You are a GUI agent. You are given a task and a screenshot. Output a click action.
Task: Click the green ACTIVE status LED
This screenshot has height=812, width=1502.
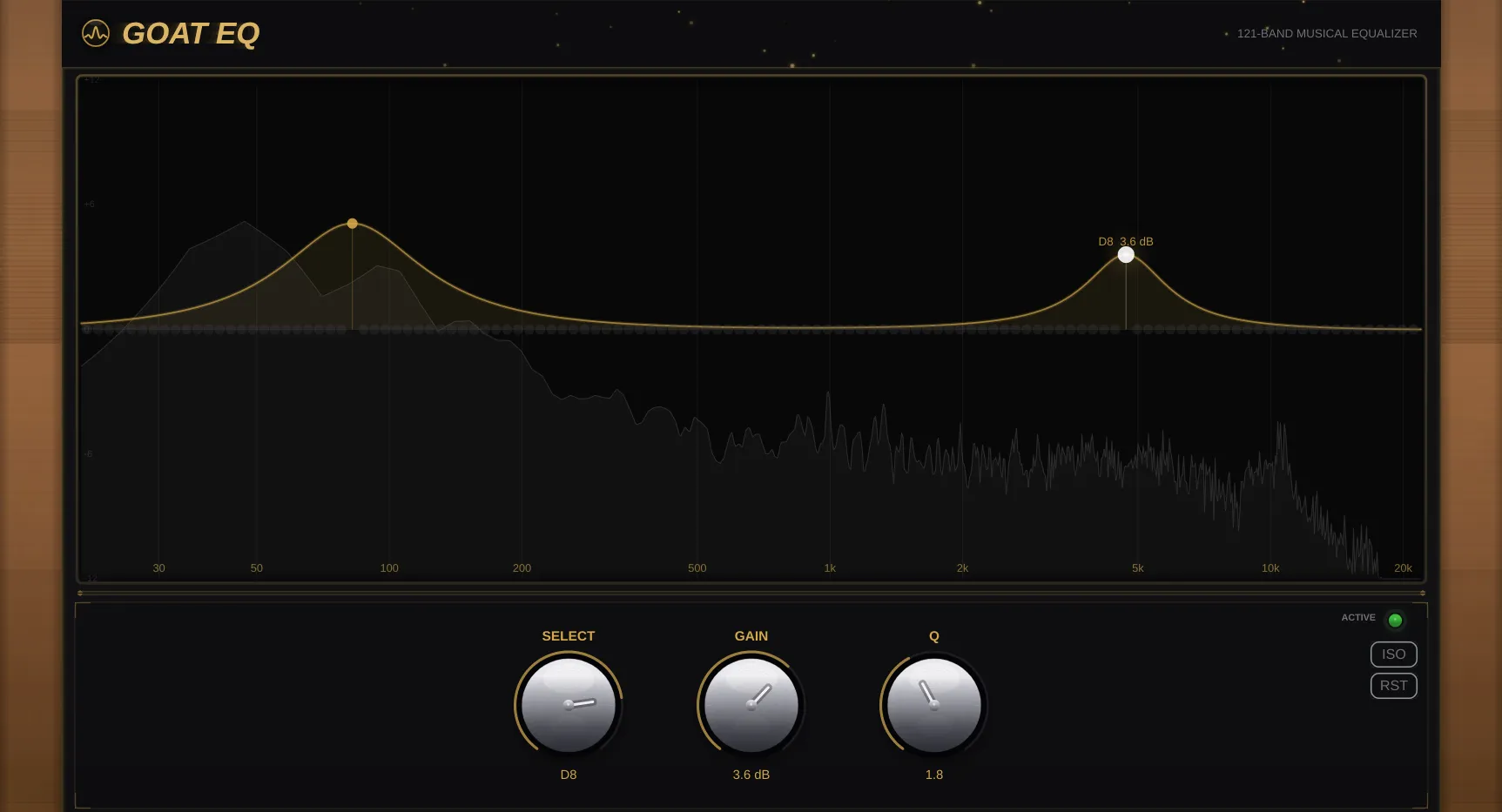1395,620
